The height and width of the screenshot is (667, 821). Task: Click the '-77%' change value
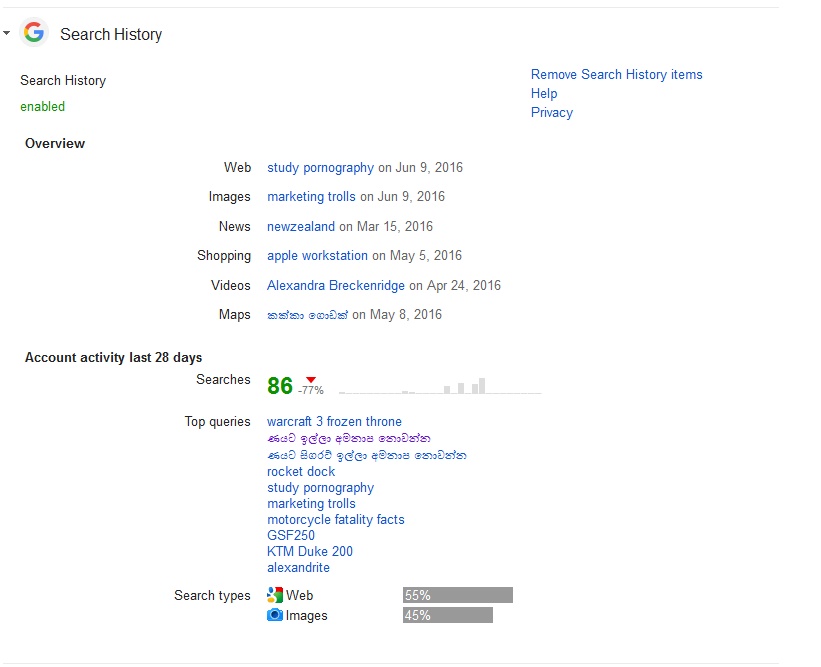pos(311,390)
